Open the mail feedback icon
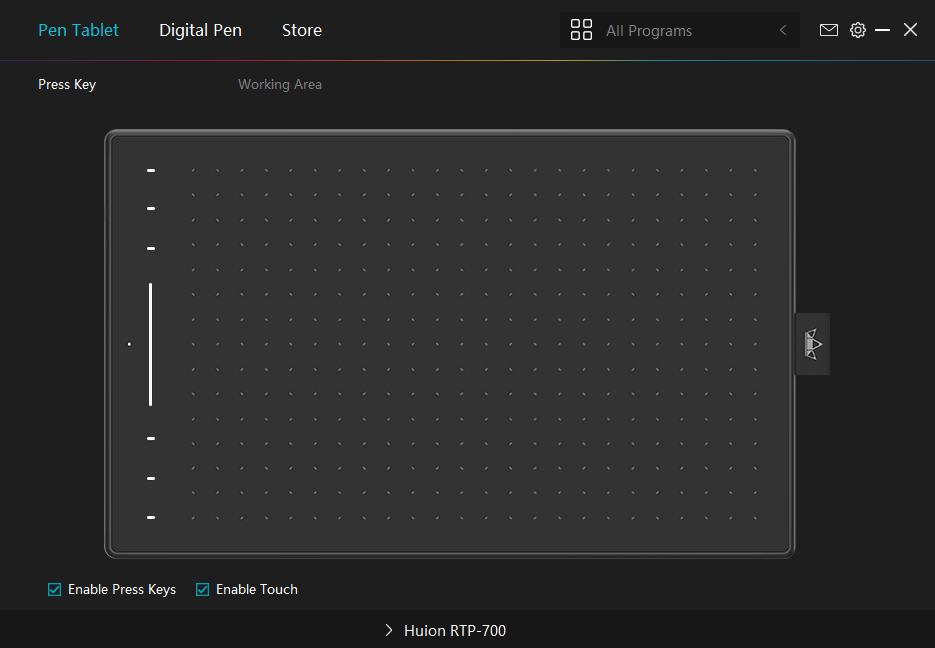This screenshot has width=935, height=648. 828,30
